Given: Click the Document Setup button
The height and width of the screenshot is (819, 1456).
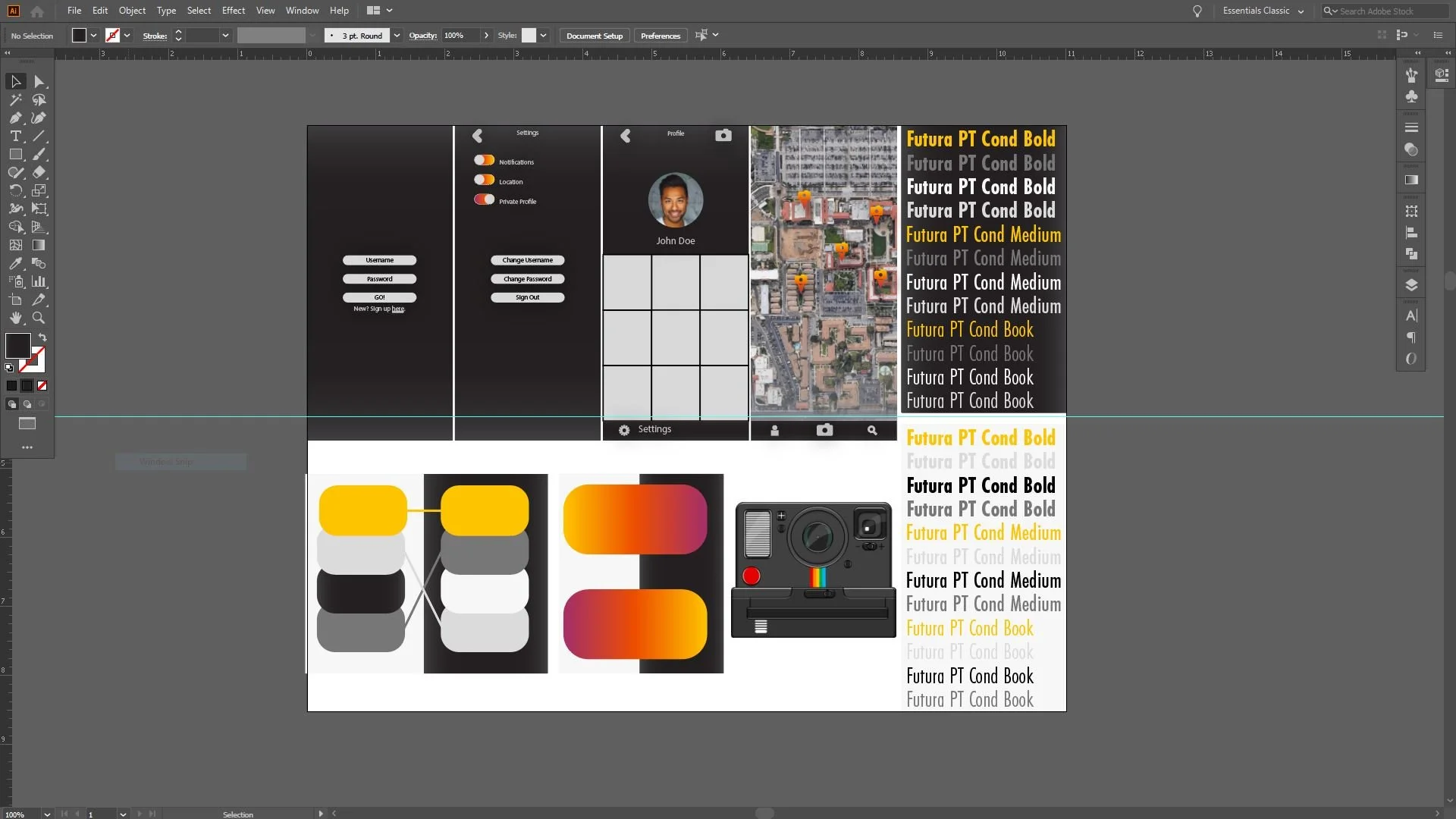Looking at the screenshot, I should pyautogui.click(x=594, y=36).
